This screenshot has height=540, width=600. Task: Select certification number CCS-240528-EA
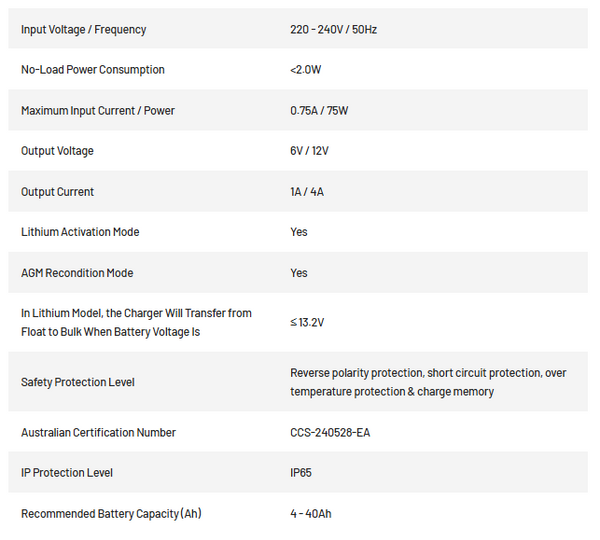tap(330, 432)
